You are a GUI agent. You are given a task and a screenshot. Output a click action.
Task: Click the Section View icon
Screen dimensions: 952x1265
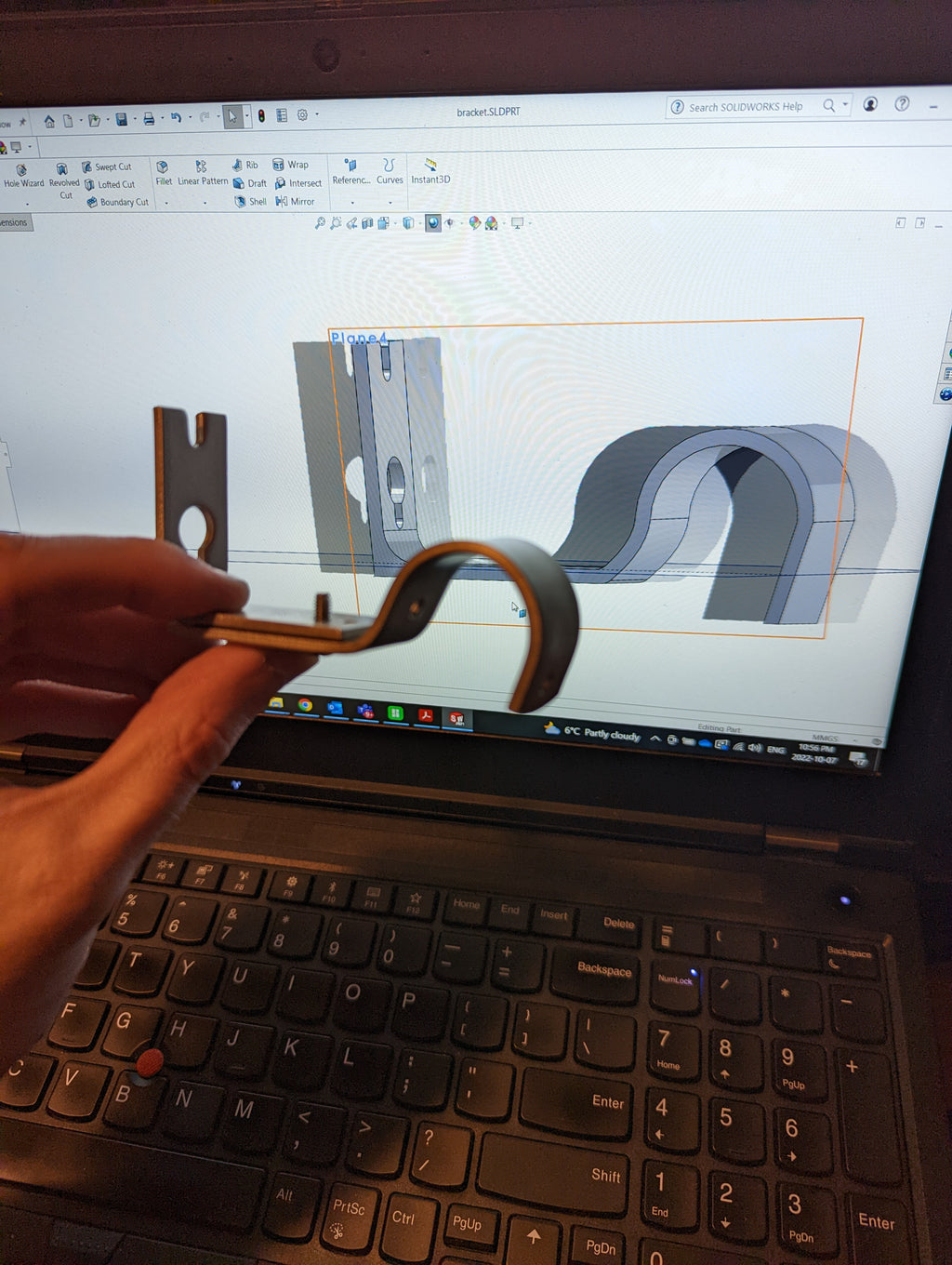(367, 223)
